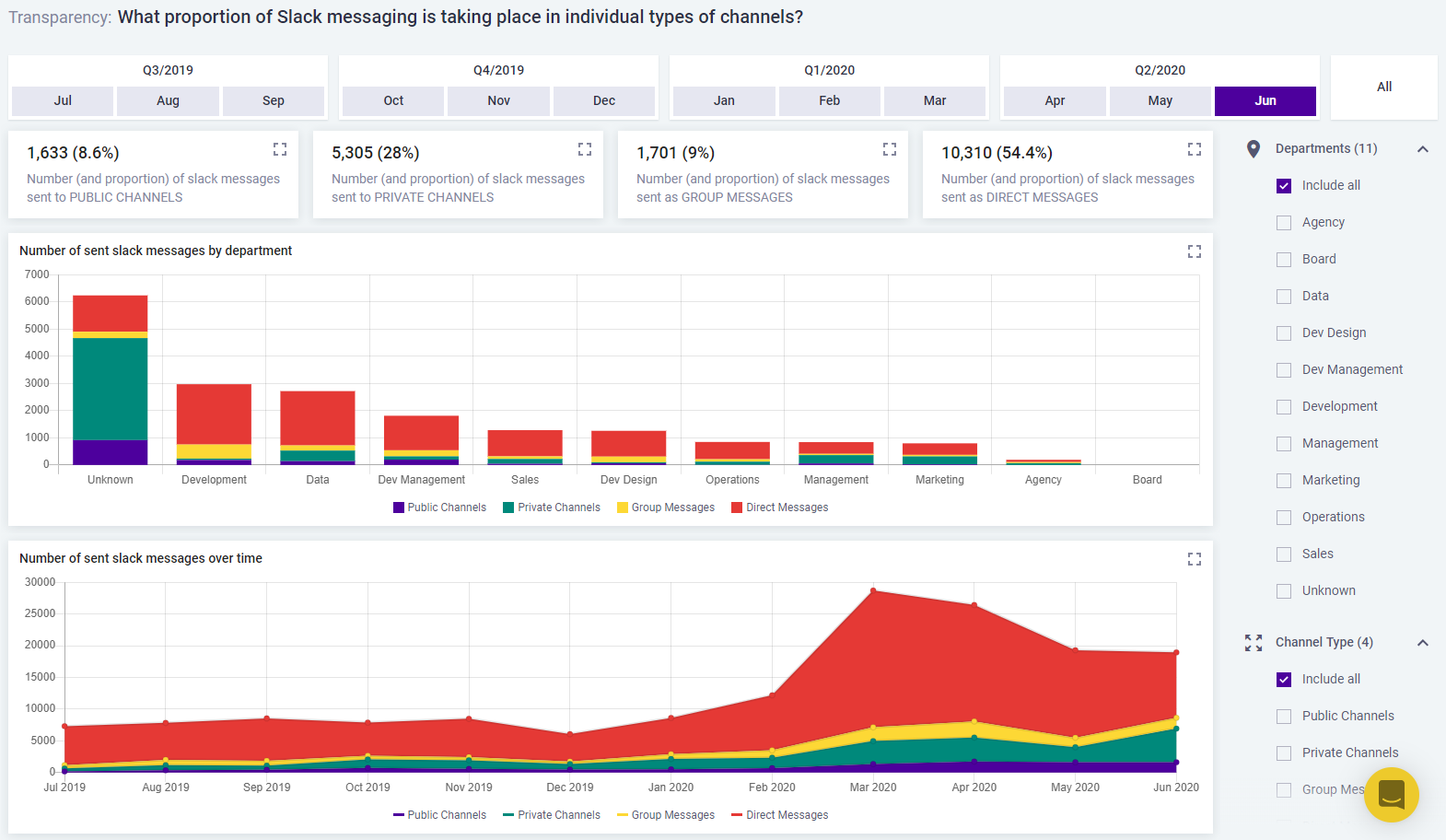Select the Q3/2019 quarter header
This screenshot has width=1446, height=840.
(x=168, y=70)
